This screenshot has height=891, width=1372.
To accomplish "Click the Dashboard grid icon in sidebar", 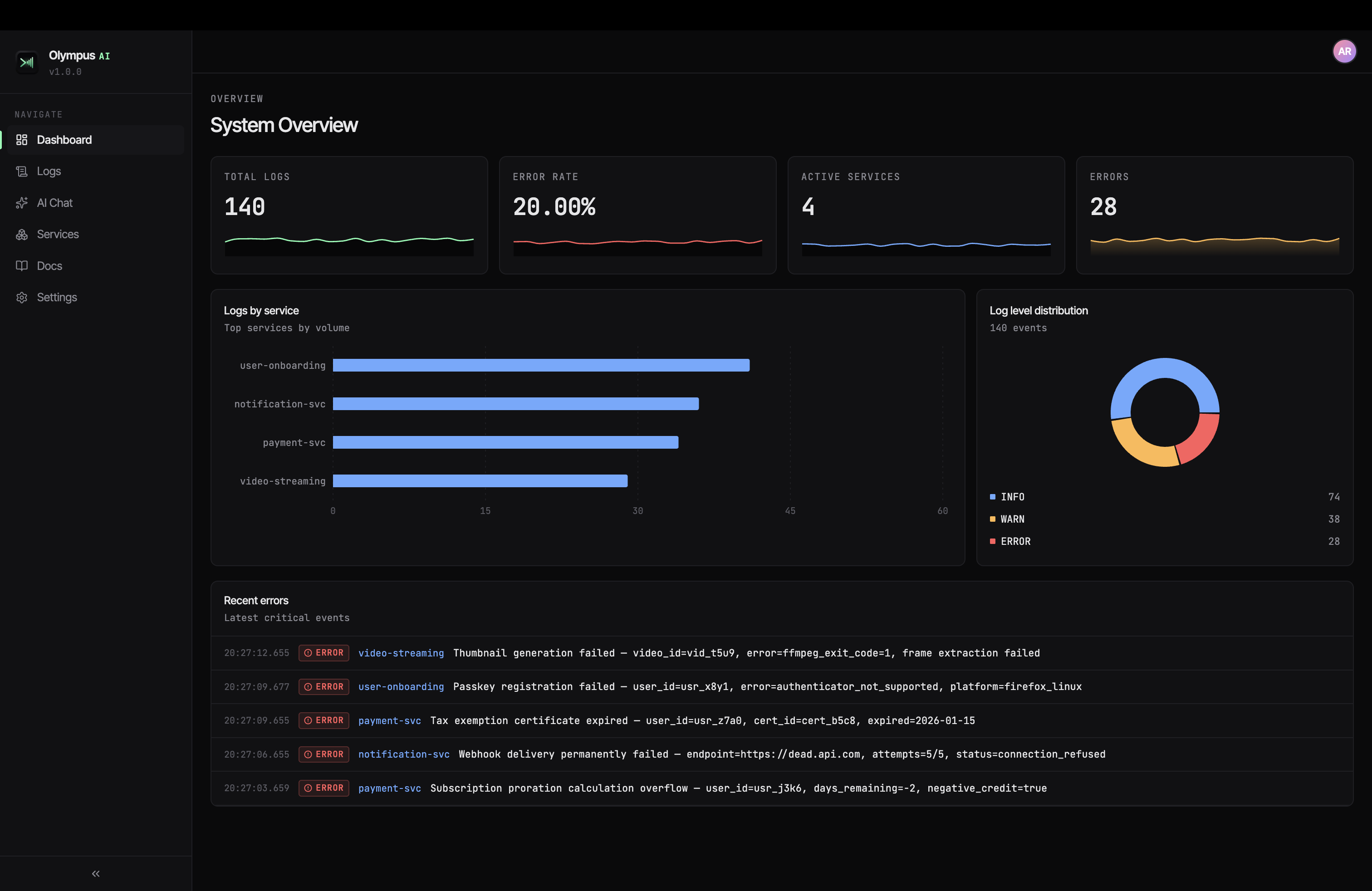I will (22, 140).
